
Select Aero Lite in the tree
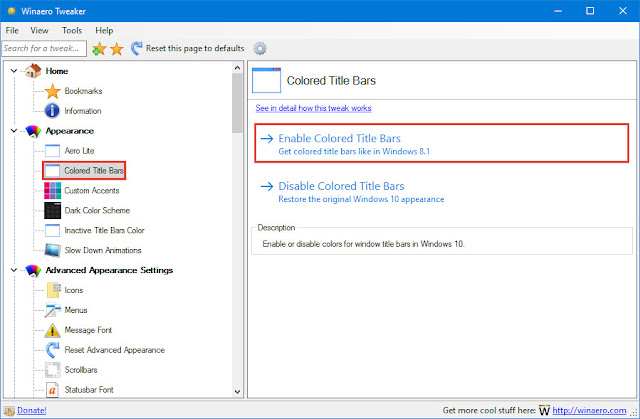[79, 151]
